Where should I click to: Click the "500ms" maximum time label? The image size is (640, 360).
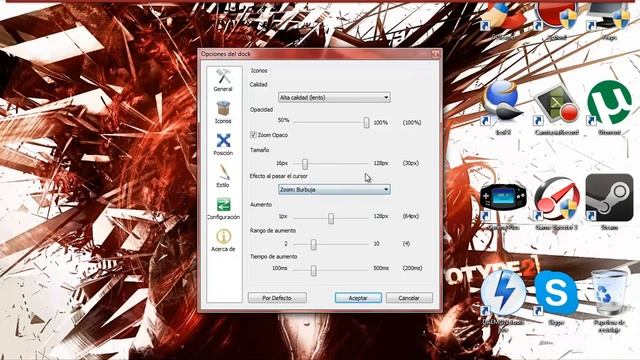(x=381, y=268)
